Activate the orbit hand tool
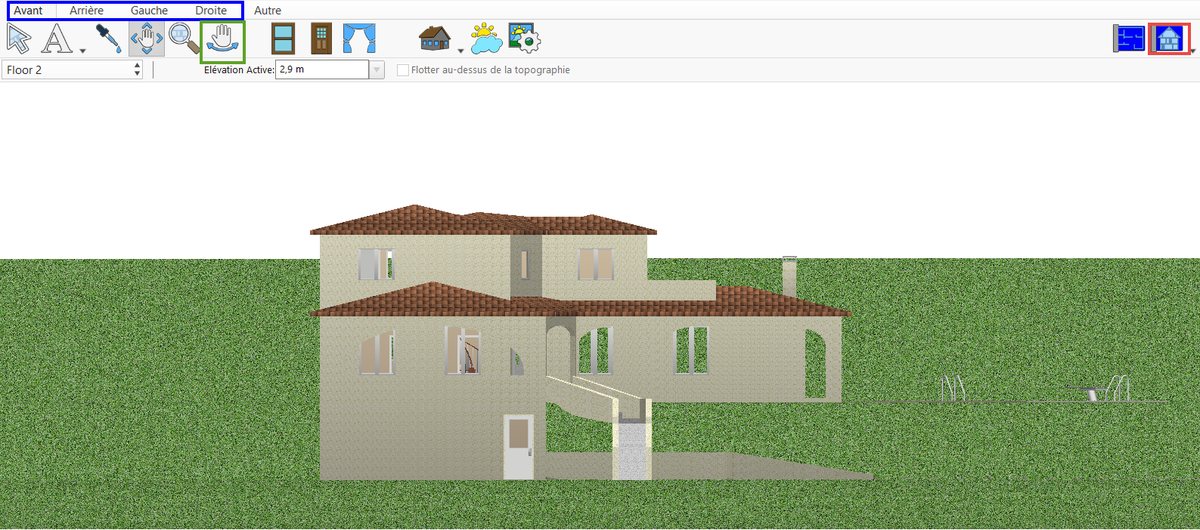 point(223,39)
